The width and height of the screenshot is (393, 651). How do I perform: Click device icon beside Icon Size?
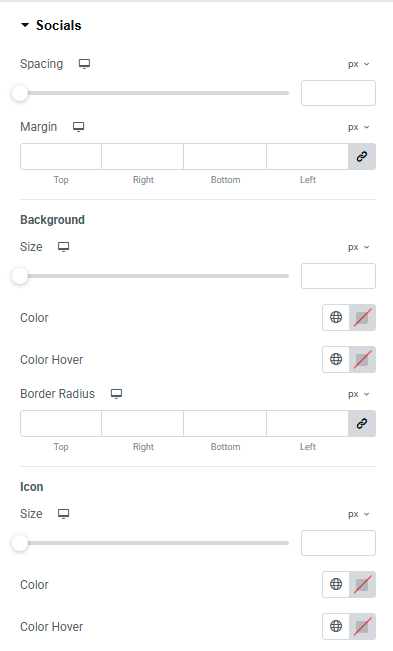point(63,514)
